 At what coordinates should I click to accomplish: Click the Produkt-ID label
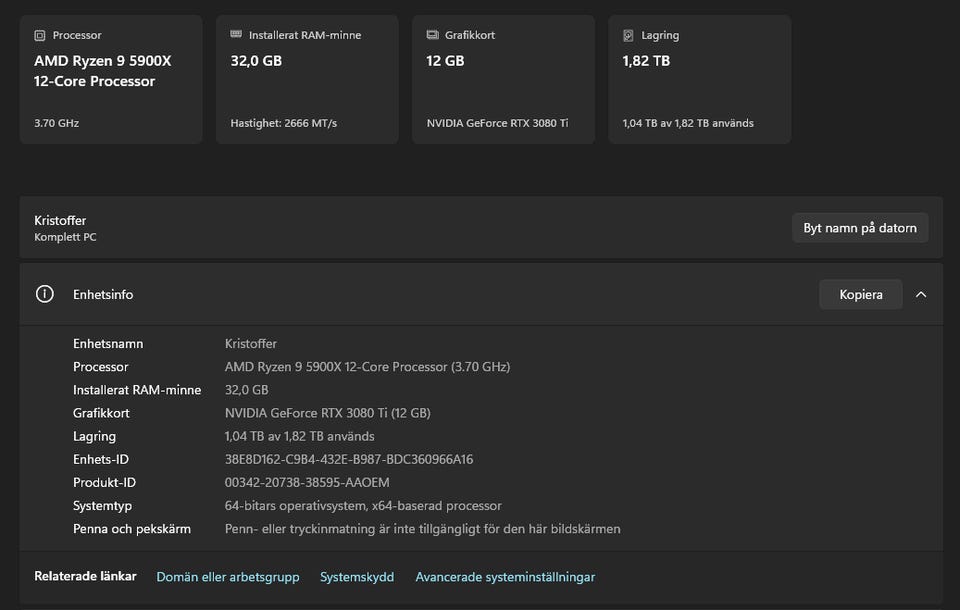click(x=104, y=483)
